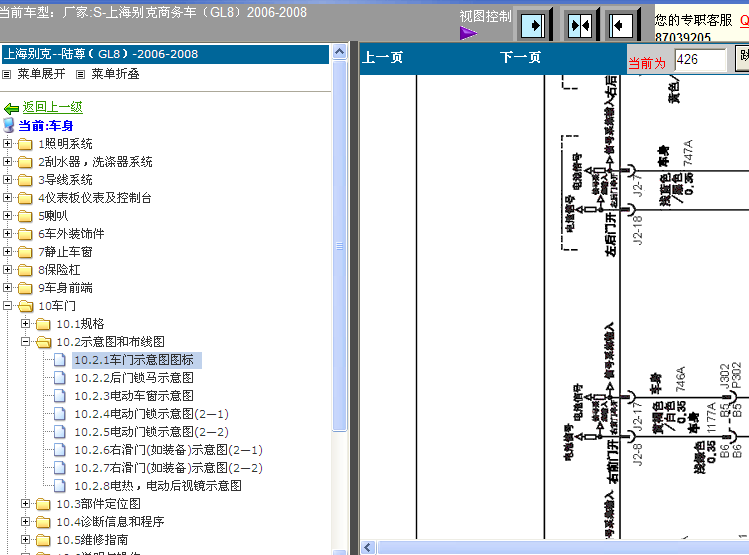Click the diagram horizontal scrollbar thumb
Screen dimensions: 749x555
click(x=563, y=547)
